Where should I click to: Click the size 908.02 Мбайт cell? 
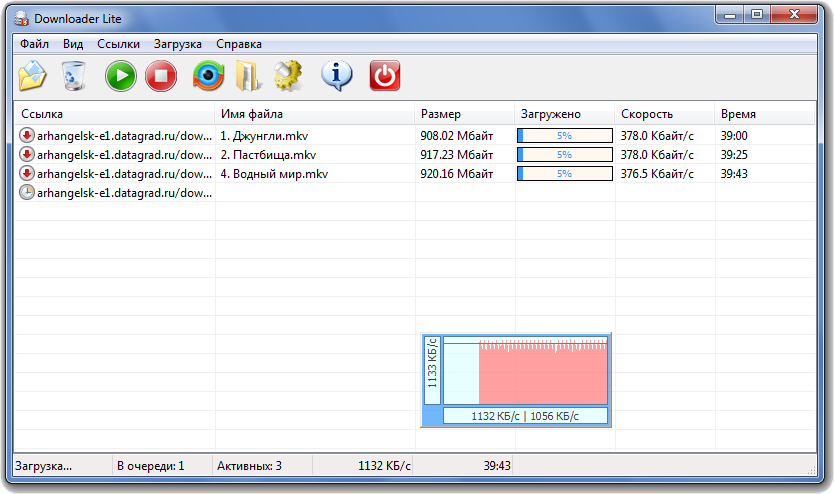click(456, 136)
